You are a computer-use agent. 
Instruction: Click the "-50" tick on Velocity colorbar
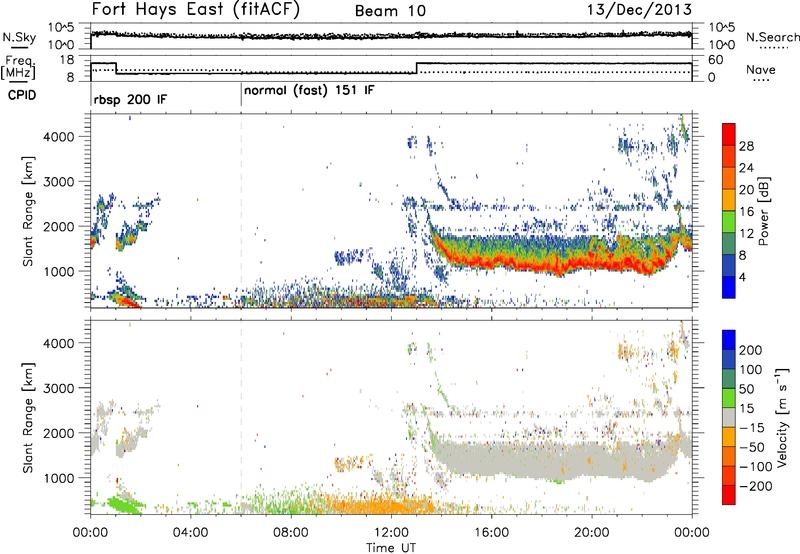[753, 447]
